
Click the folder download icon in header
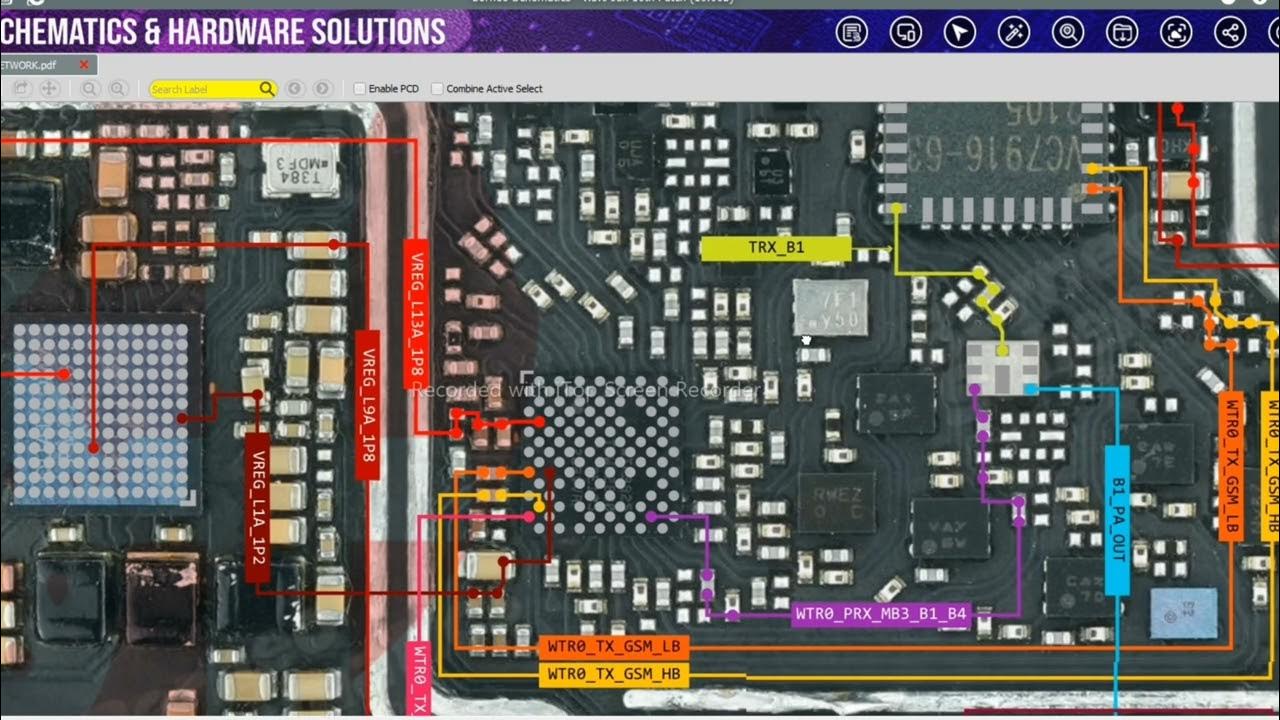click(x=1122, y=33)
